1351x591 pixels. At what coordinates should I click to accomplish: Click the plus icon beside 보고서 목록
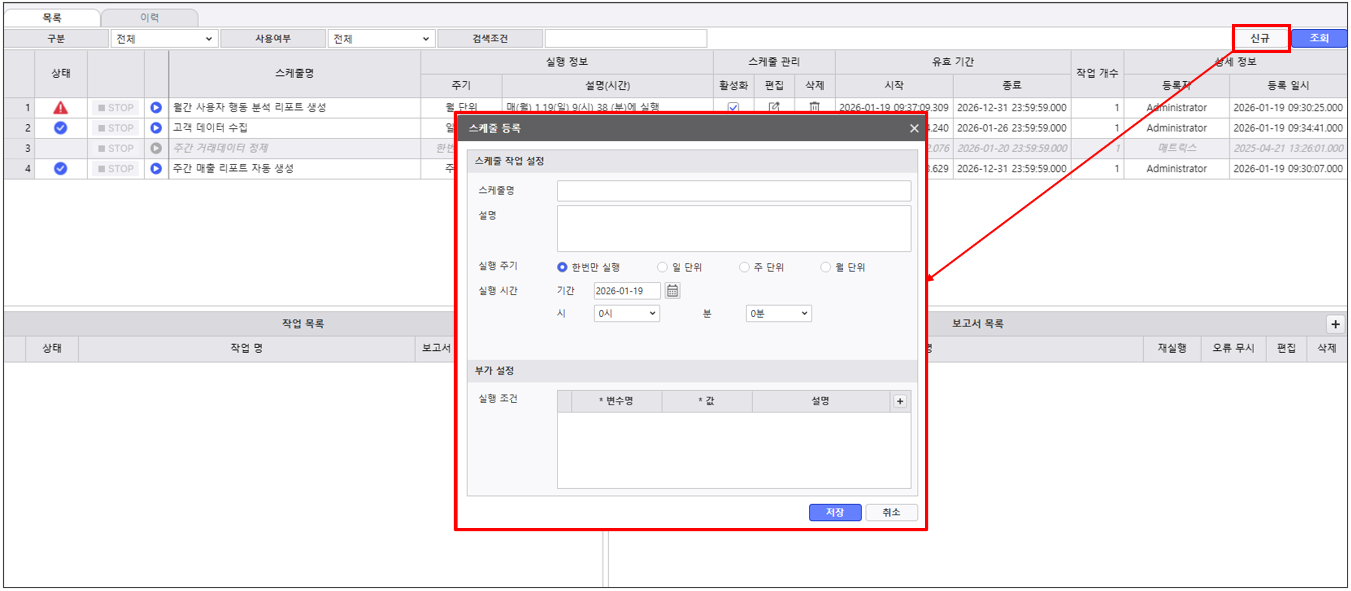pos(1335,324)
